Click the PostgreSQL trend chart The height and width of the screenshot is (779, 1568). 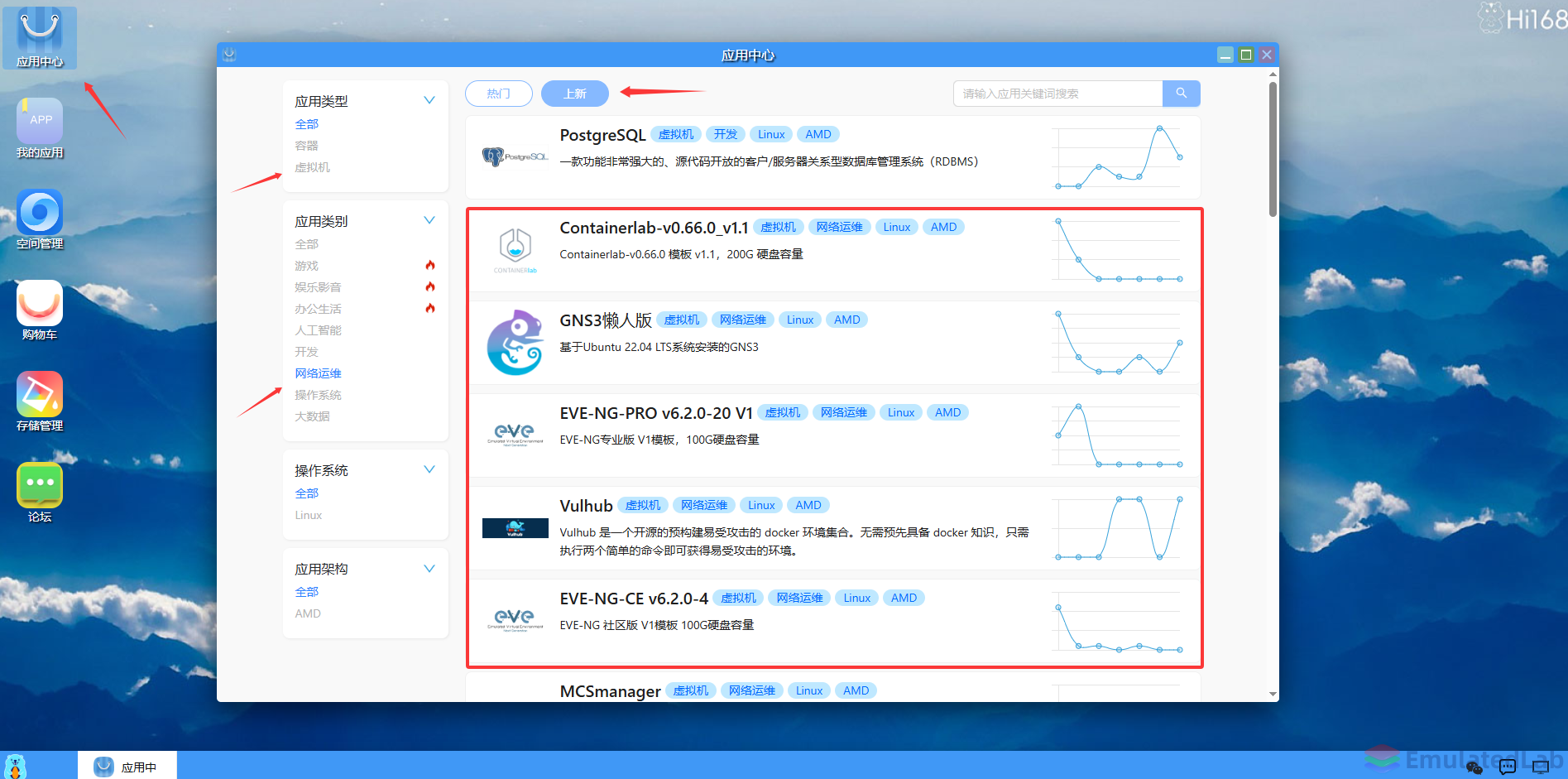pos(1119,157)
